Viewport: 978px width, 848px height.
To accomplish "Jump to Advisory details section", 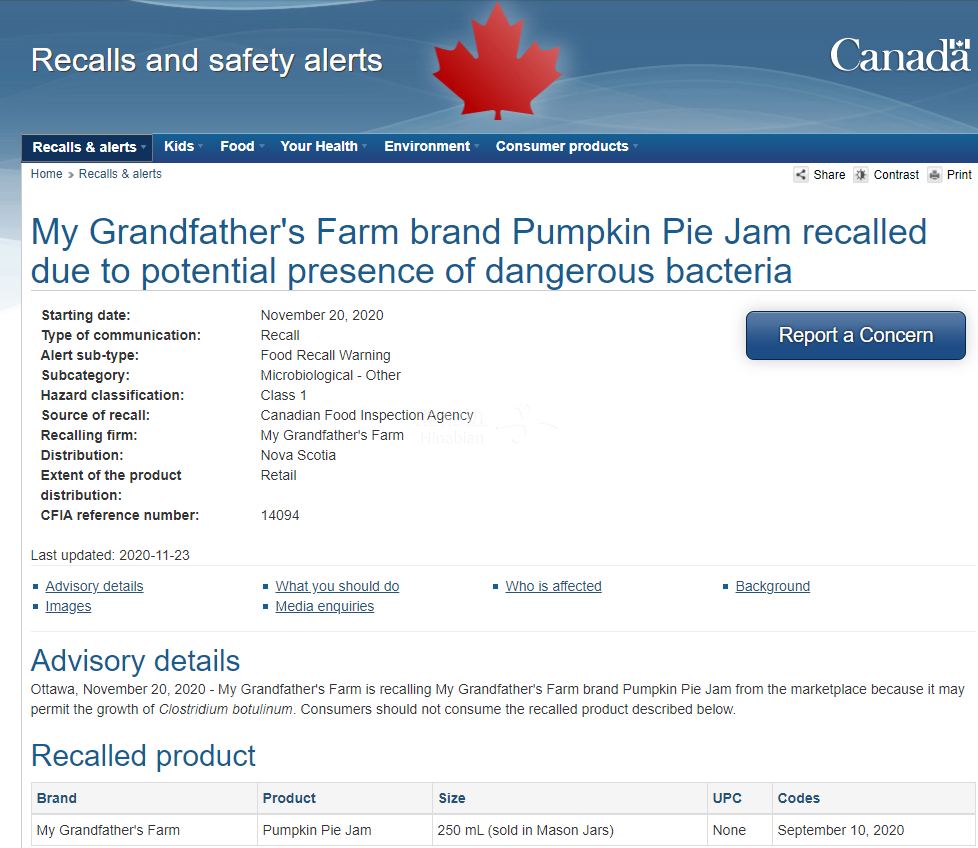I will point(94,586).
